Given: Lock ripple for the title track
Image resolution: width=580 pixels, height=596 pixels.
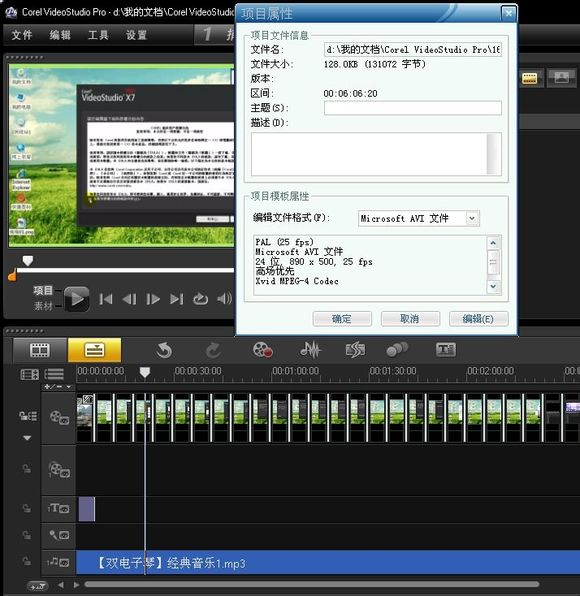Looking at the screenshot, I should click(x=27, y=508).
